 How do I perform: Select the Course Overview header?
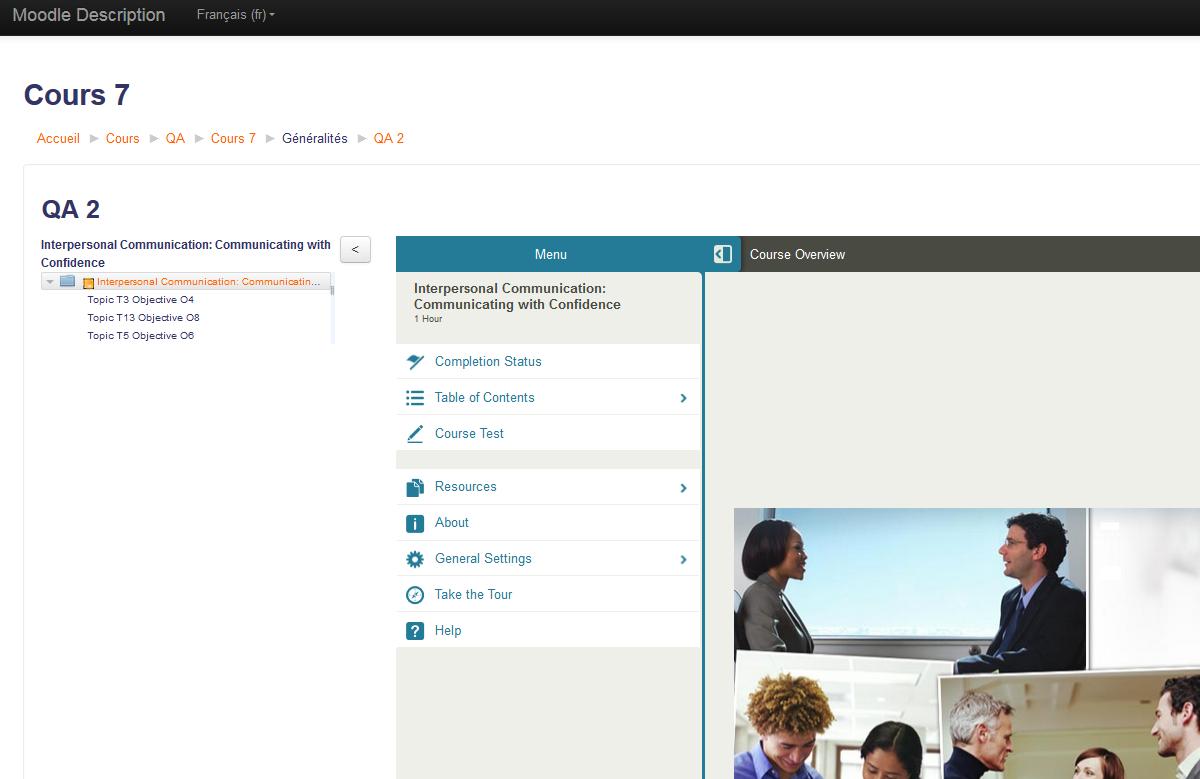pos(797,254)
